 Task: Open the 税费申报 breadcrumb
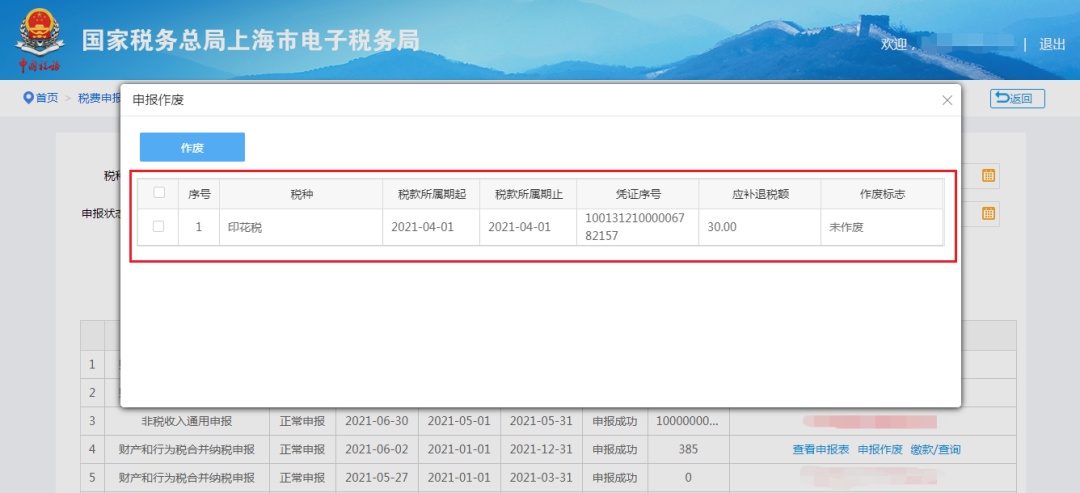click(x=99, y=98)
